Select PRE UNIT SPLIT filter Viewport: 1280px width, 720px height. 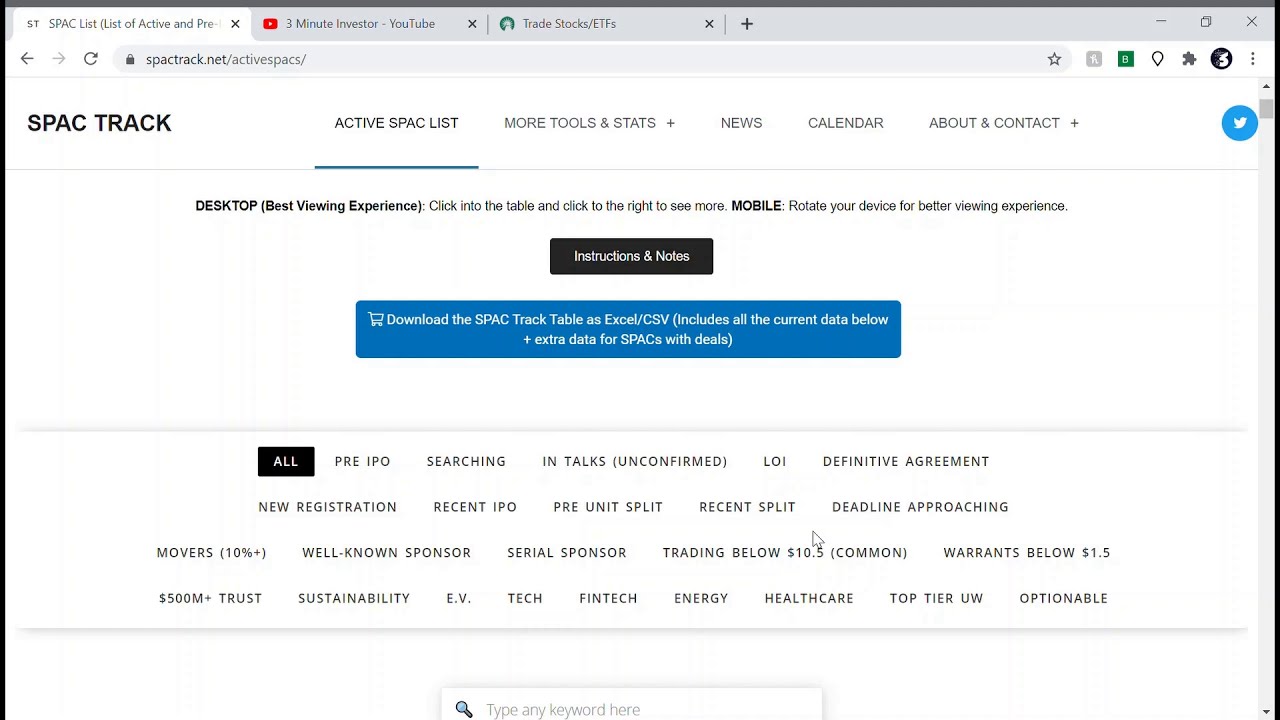pos(608,507)
